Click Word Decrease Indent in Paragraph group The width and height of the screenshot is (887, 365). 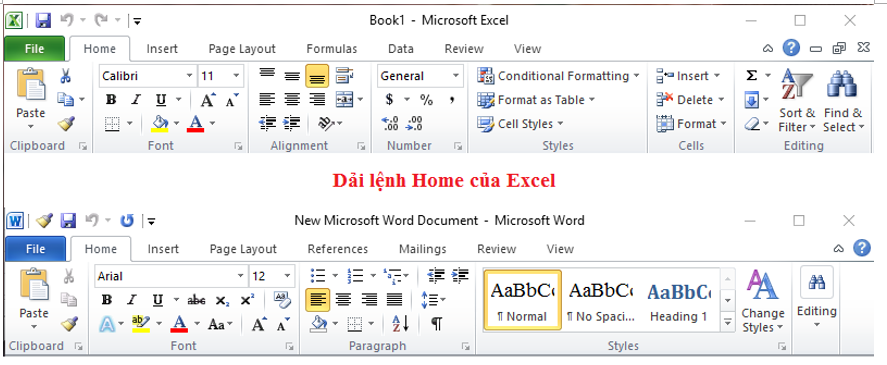436,276
